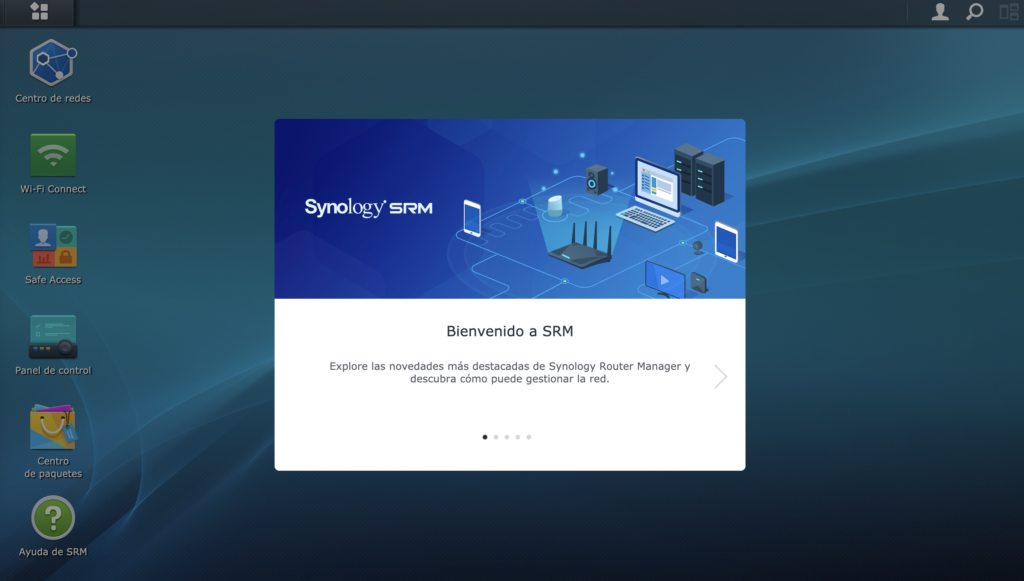Select the fourth carousel dot

click(518, 437)
